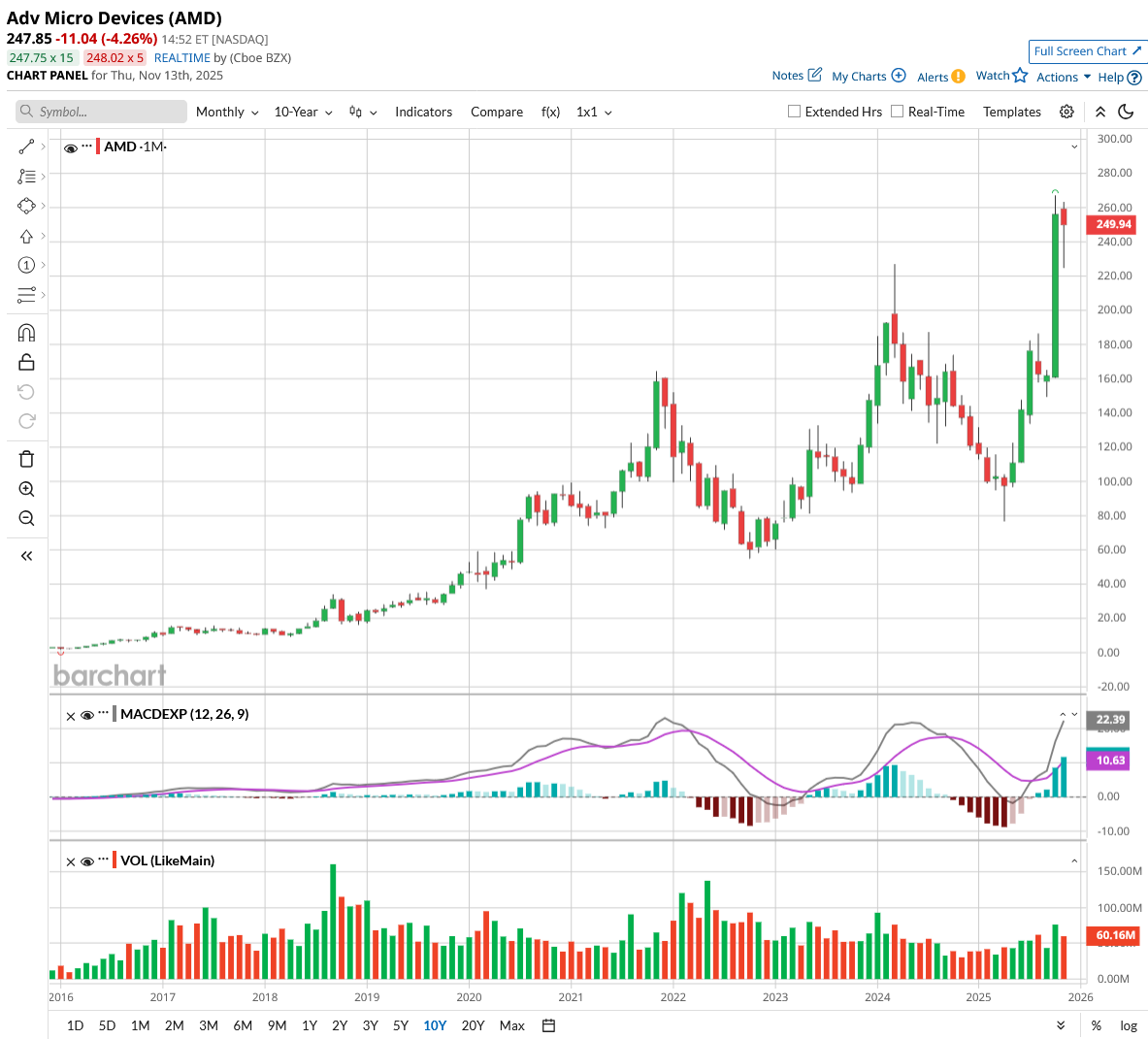Open the Compare menu

pyautogui.click(x=497, y=112)
